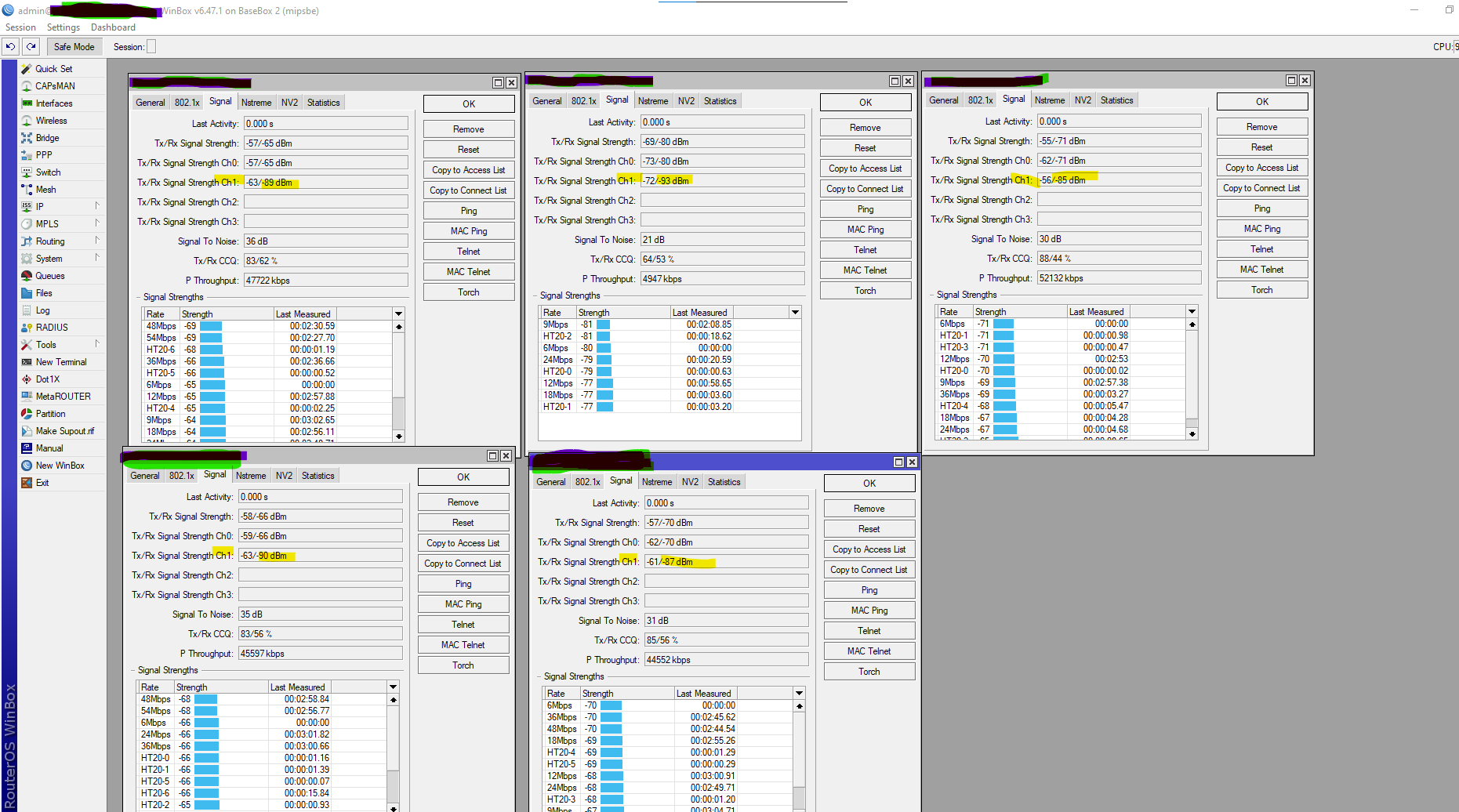The image size is (1459, 812).
Task: Click the Signal To Noise field showing 21 dB
Action: 723,240
